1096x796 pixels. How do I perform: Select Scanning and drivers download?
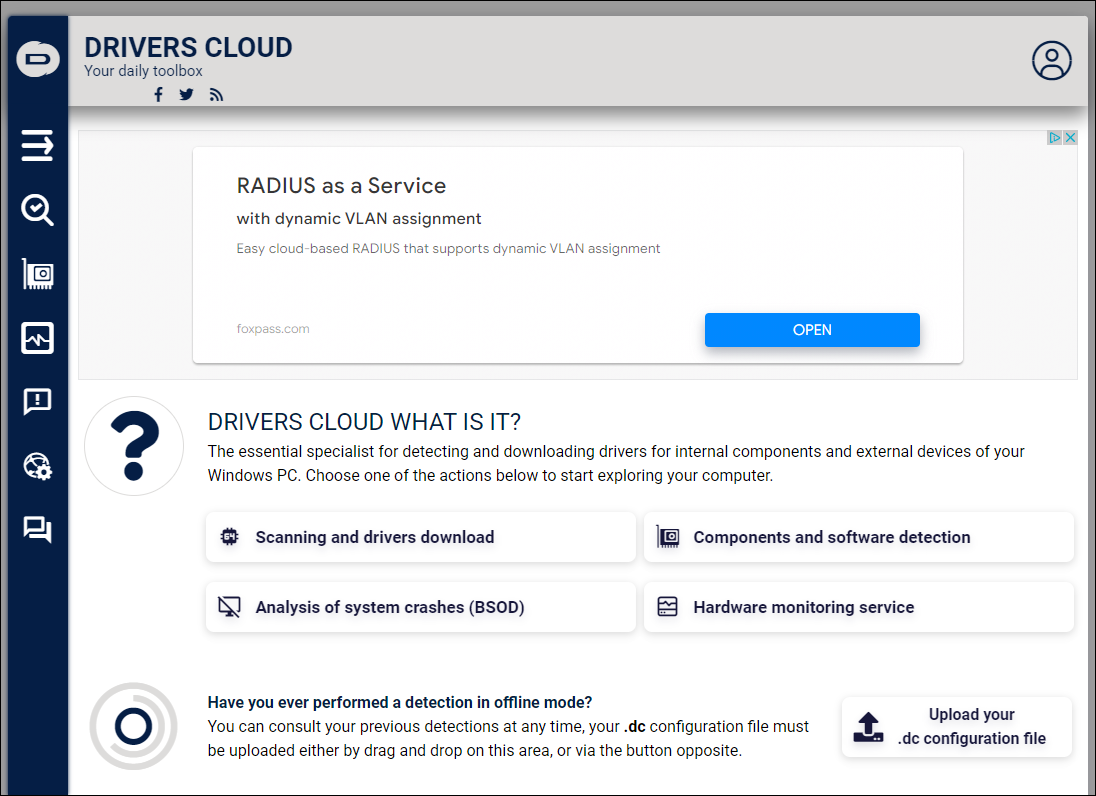pos(420,537)
